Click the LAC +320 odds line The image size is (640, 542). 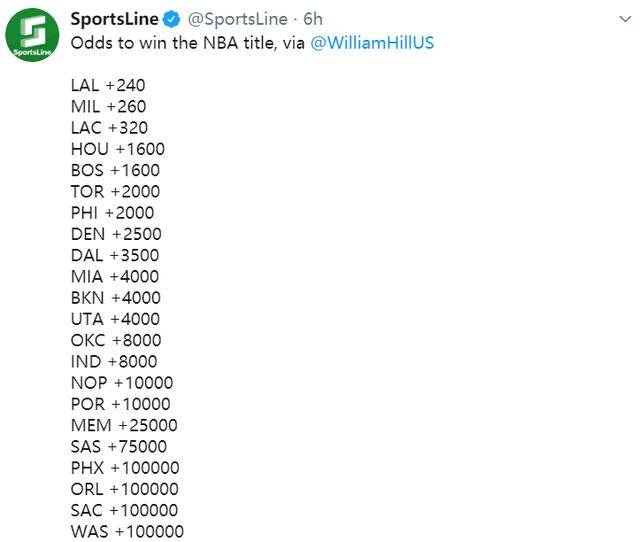point(109,128)
